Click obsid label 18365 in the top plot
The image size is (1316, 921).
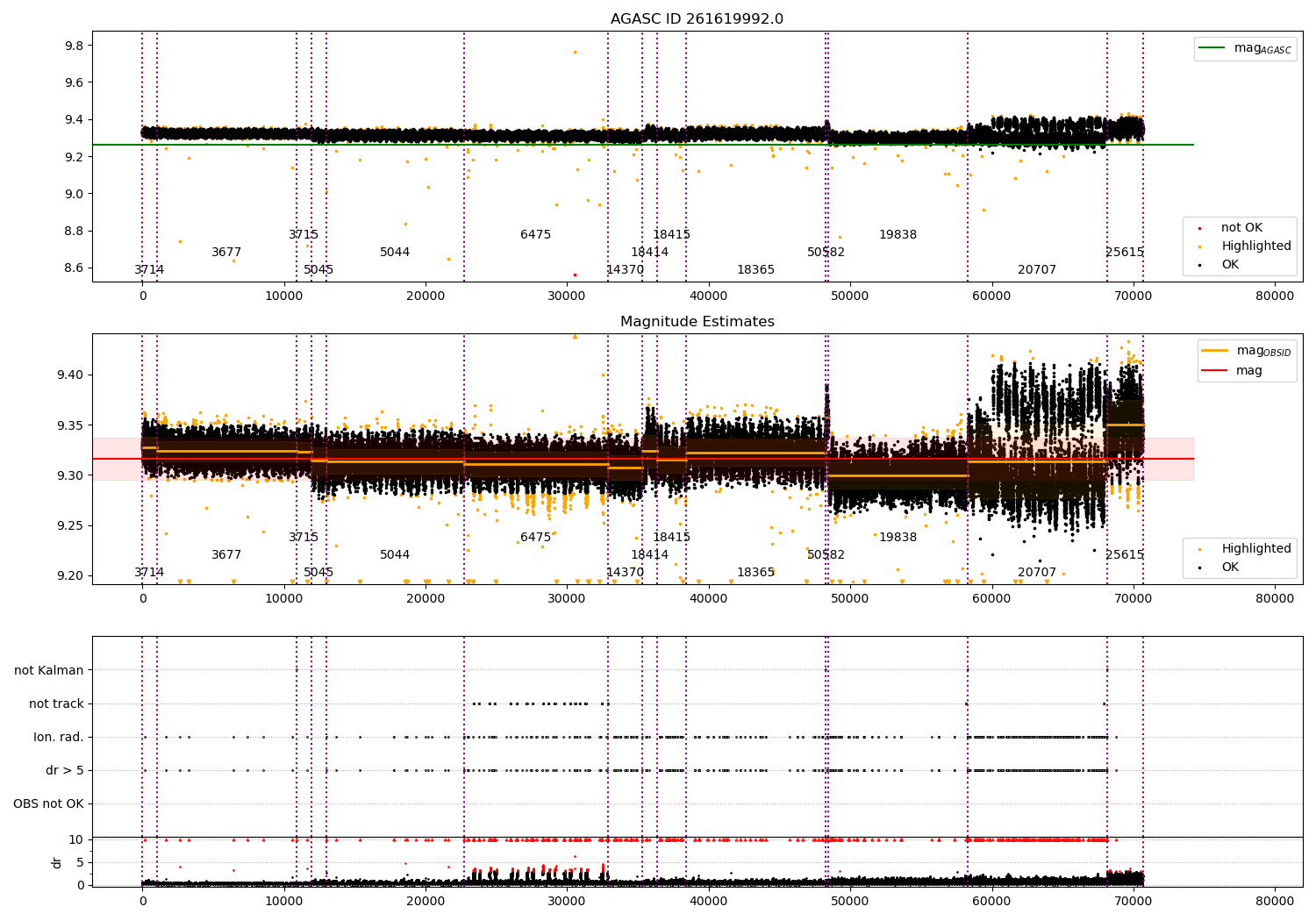pyautogui.click(x=755, y=270)
